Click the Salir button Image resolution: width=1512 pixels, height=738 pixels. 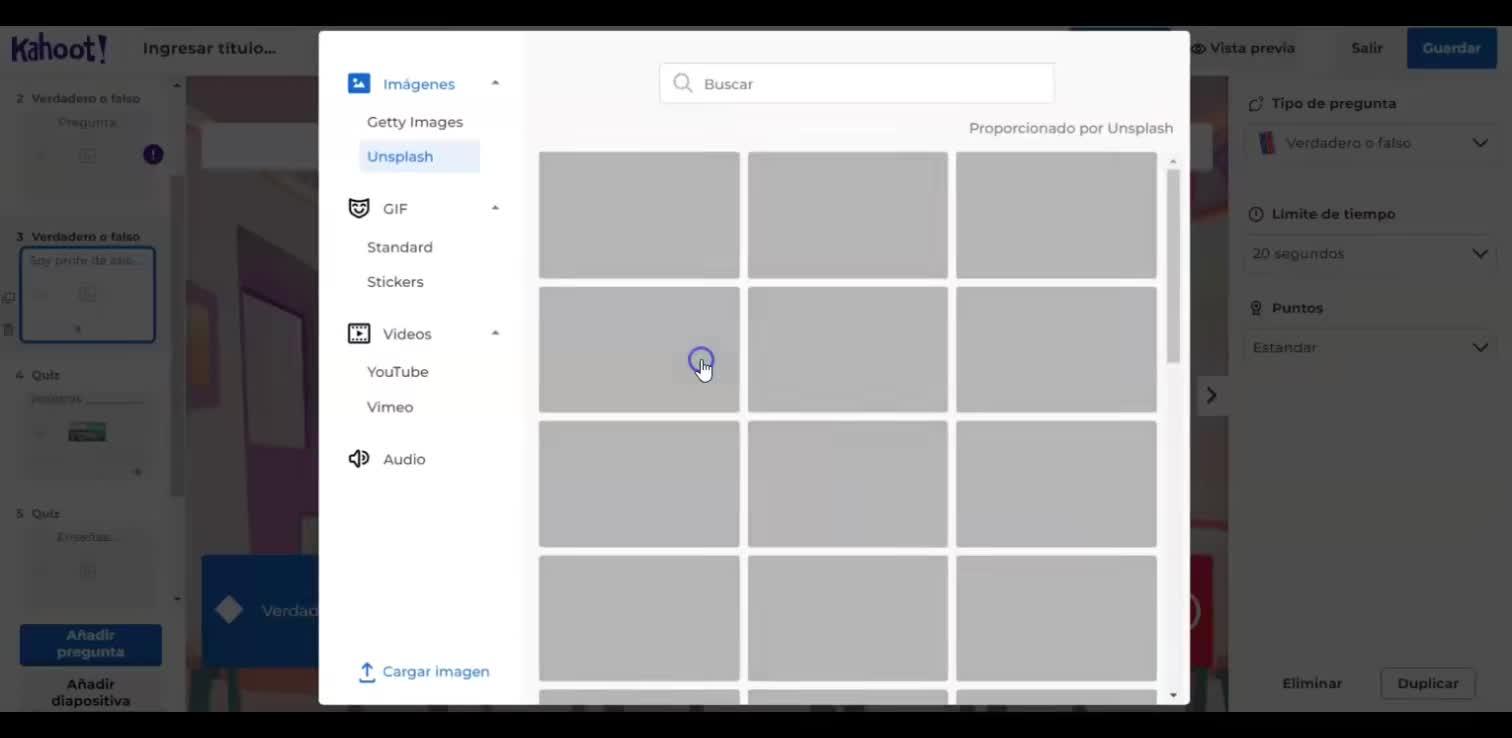point(1367,48)
